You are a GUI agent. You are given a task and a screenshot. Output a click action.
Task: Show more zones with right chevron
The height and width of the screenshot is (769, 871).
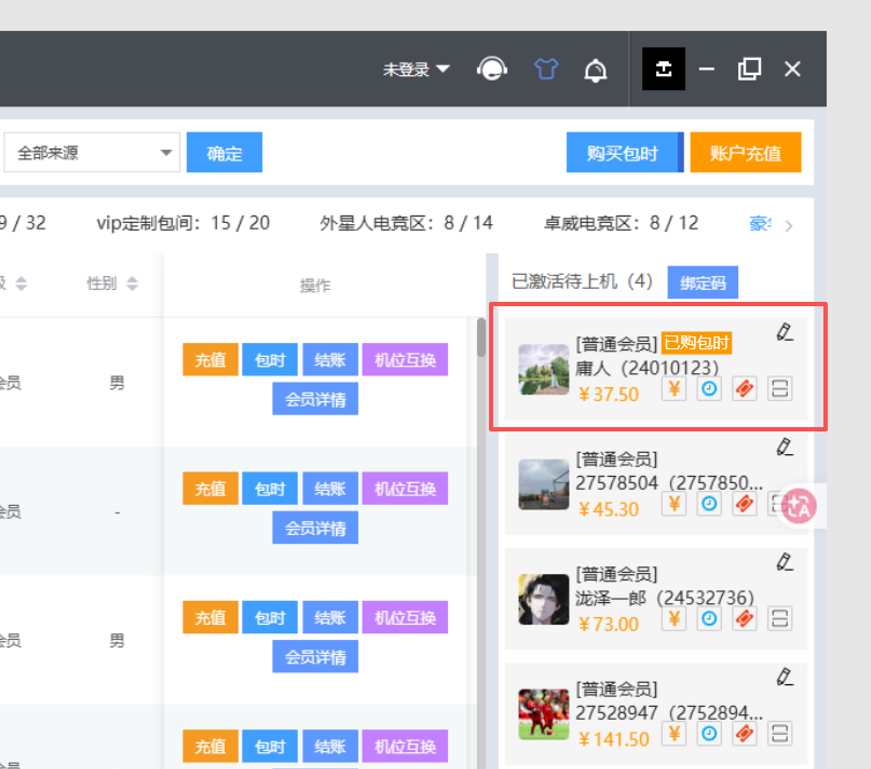point(789,226)
